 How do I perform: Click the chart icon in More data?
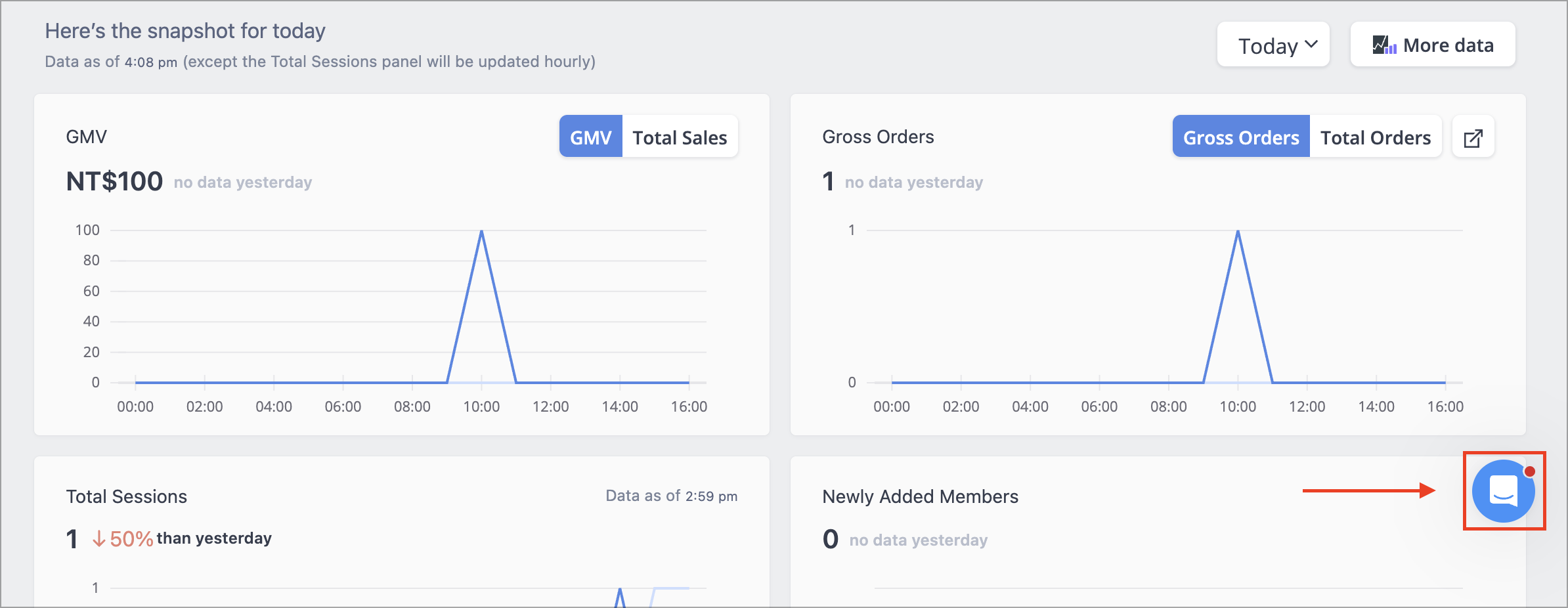(1384, 45)
